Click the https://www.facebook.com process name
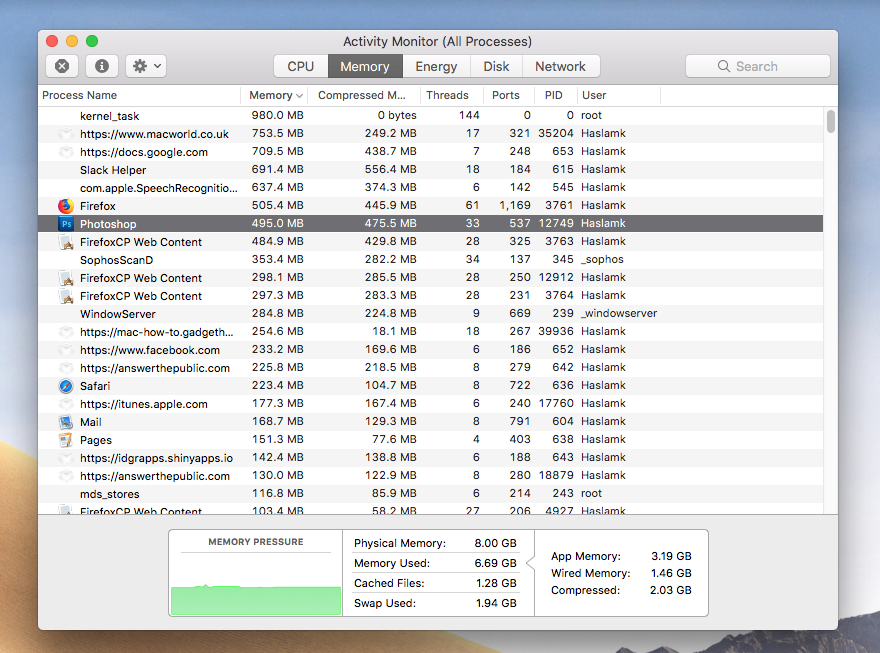This screenshot has height=653, width=880. pos(150,350)
